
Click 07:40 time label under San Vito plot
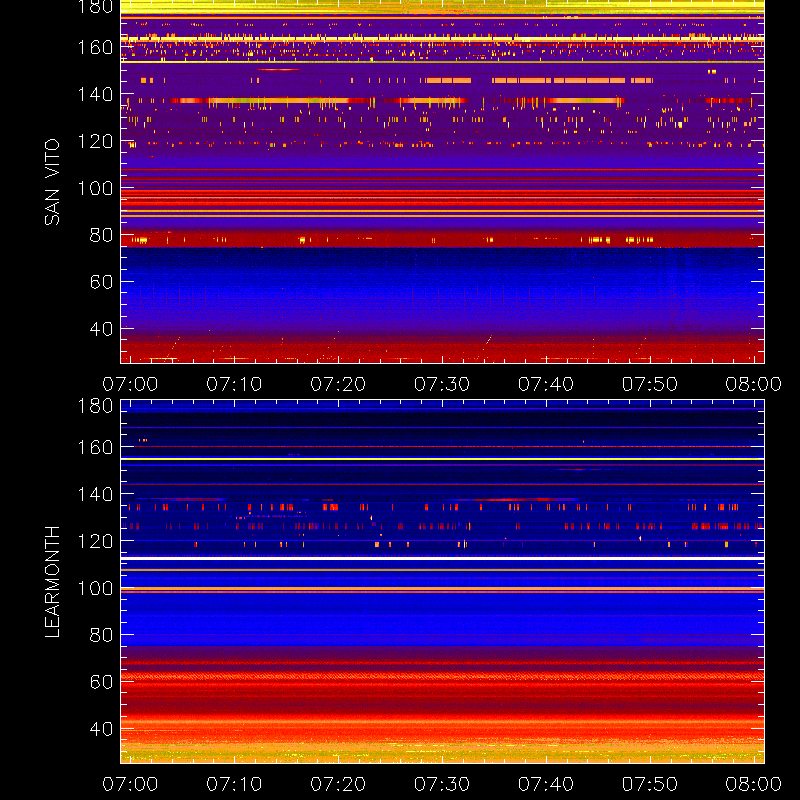tap(546, 384)
